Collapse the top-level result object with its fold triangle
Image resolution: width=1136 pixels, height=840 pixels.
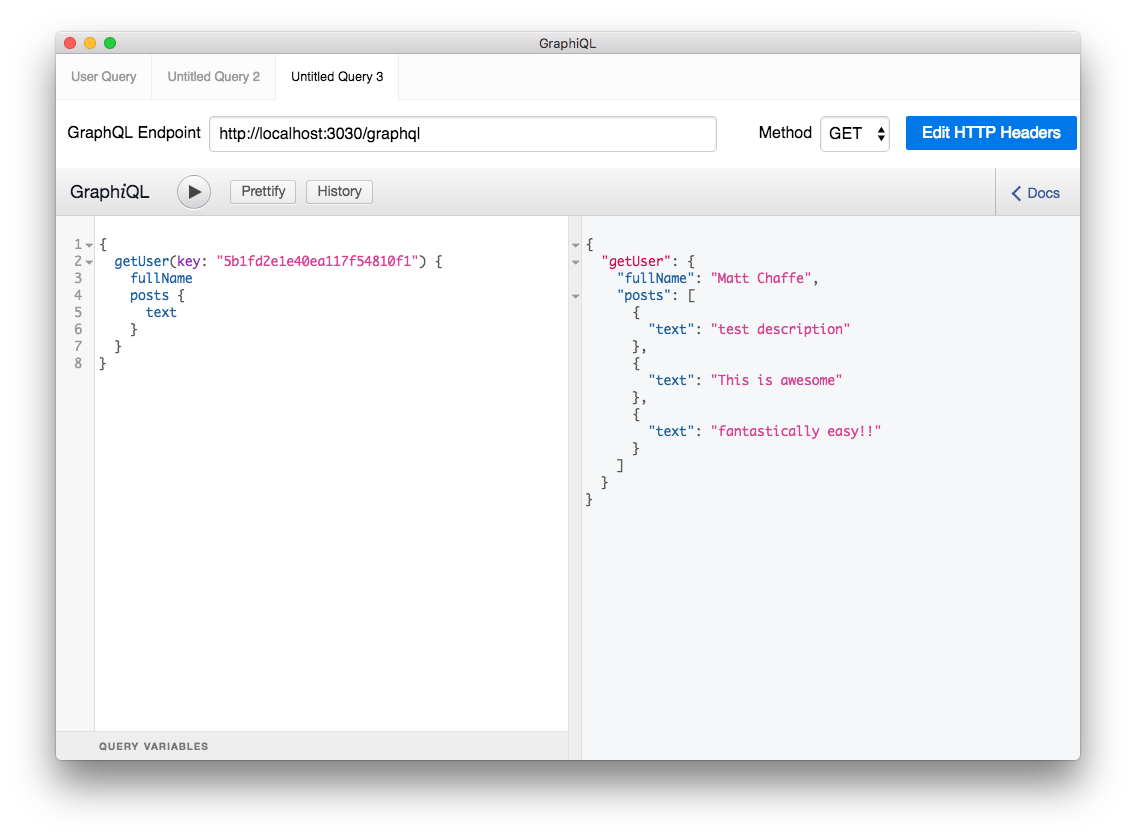[575, 244]
